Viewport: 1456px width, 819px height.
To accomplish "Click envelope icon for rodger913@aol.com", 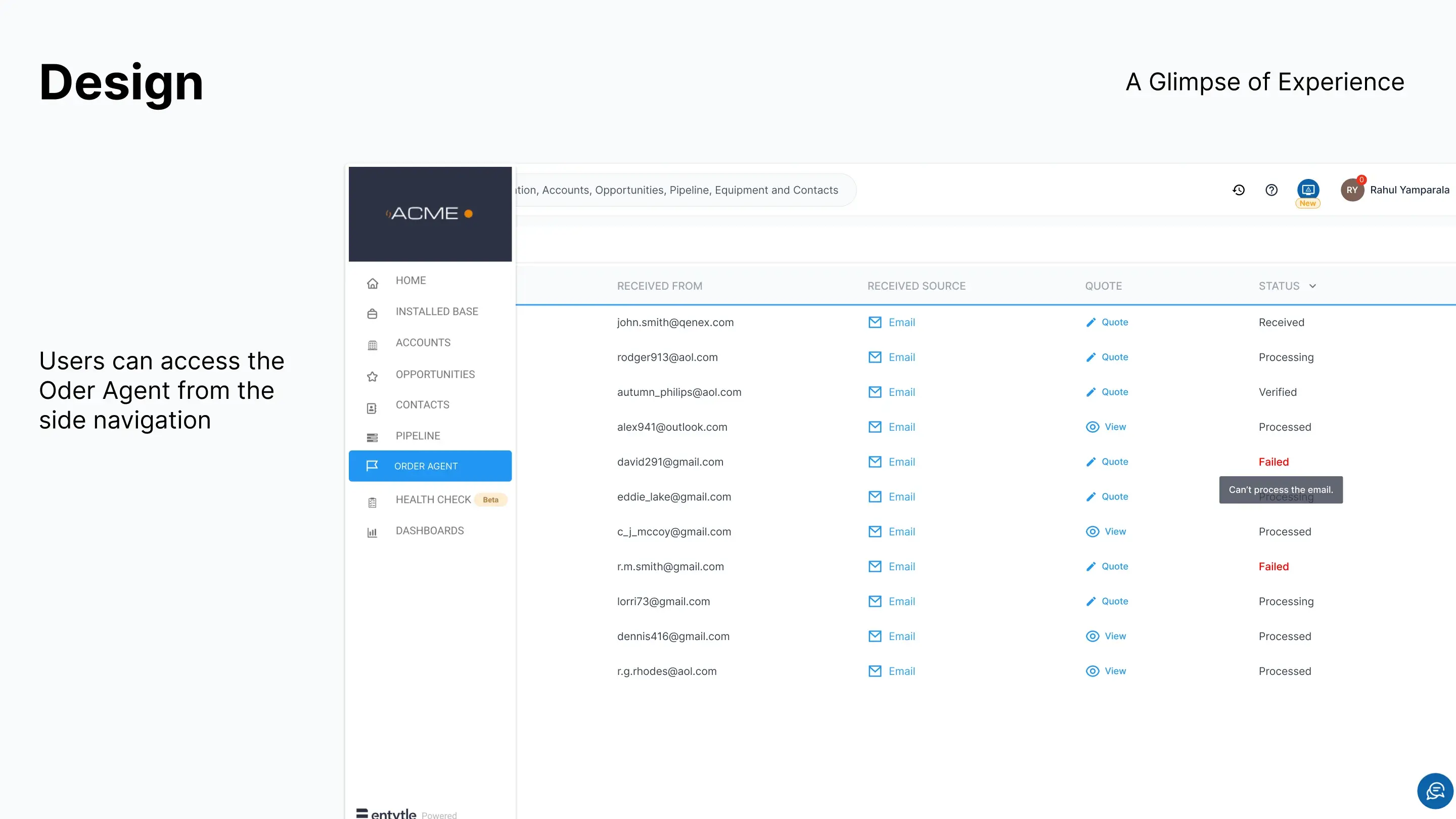I will tap(875, 357).
